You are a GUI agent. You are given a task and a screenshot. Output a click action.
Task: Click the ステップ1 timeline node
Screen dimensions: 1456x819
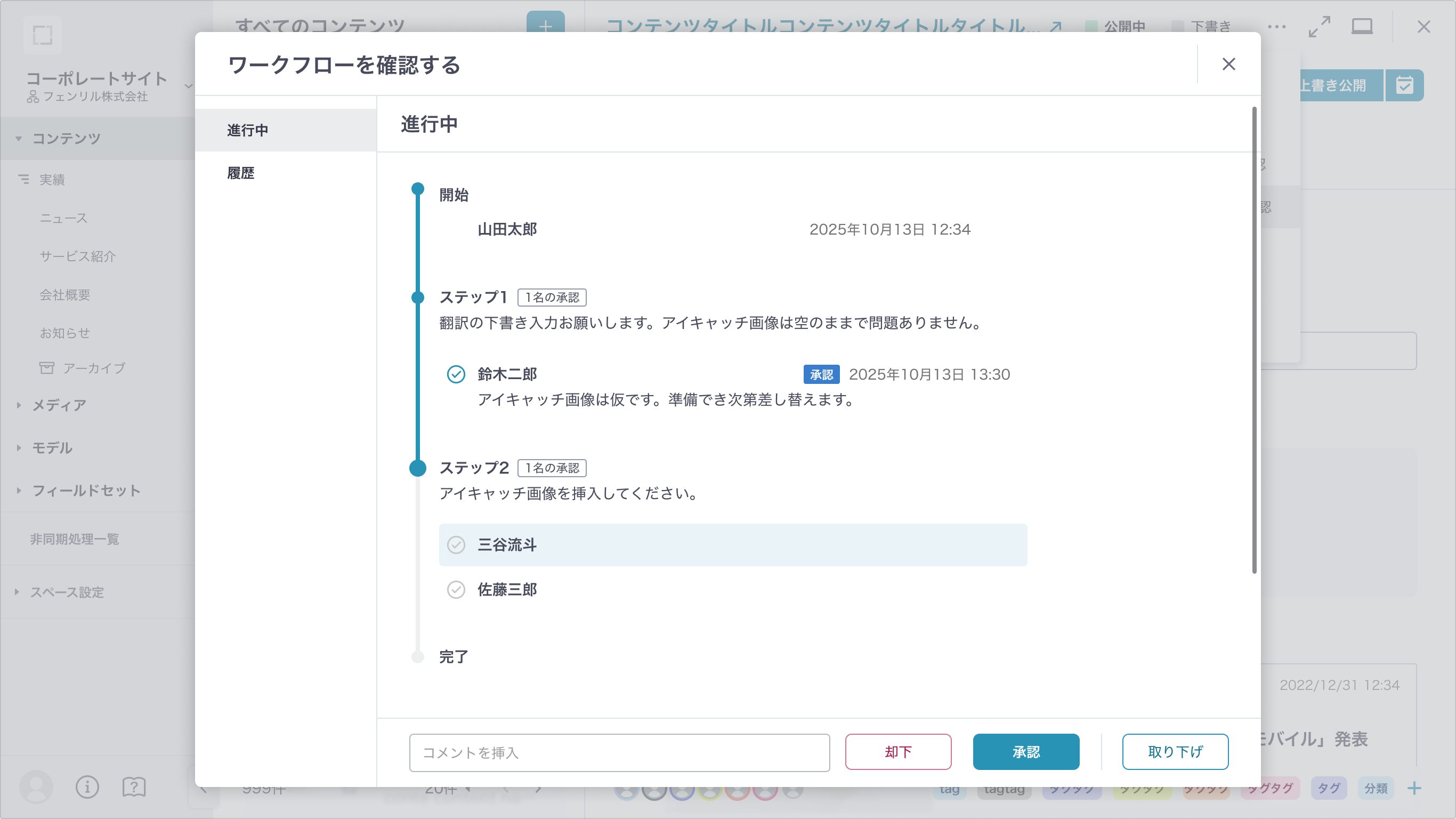pyautogui.click(x=418, y=298)
